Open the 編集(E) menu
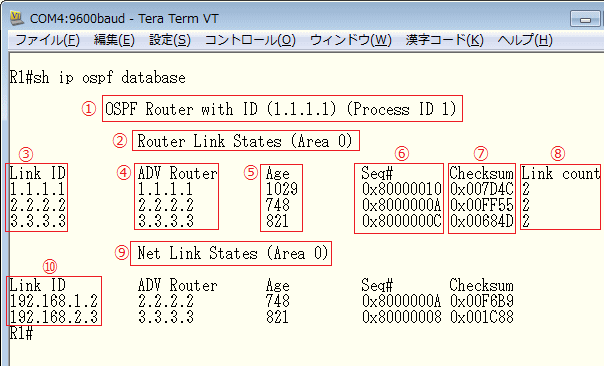The height and width of the screenshot is (366, 604). 114,40
